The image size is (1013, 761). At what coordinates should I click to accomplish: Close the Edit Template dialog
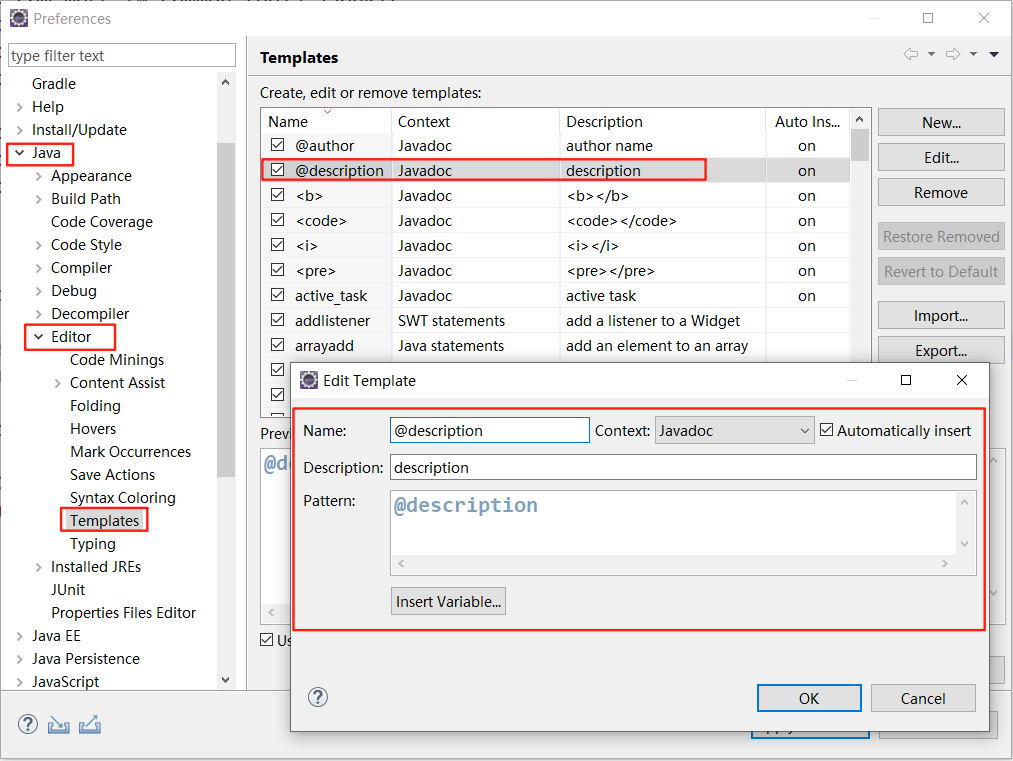962,380
